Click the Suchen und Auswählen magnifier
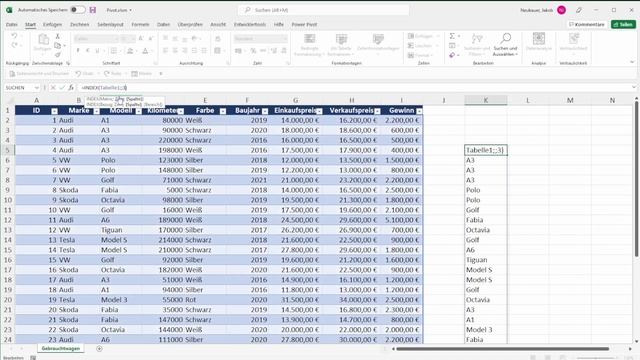The height and width of the screenshot is (360, 640). click(505, 39)
